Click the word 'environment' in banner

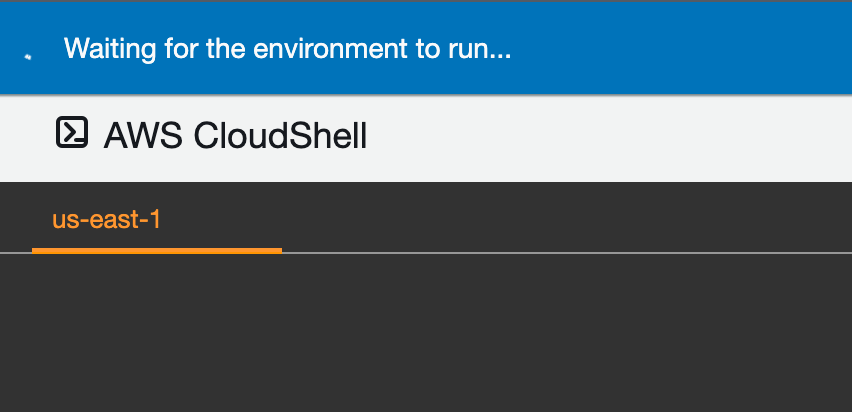(x=331, y=49)
